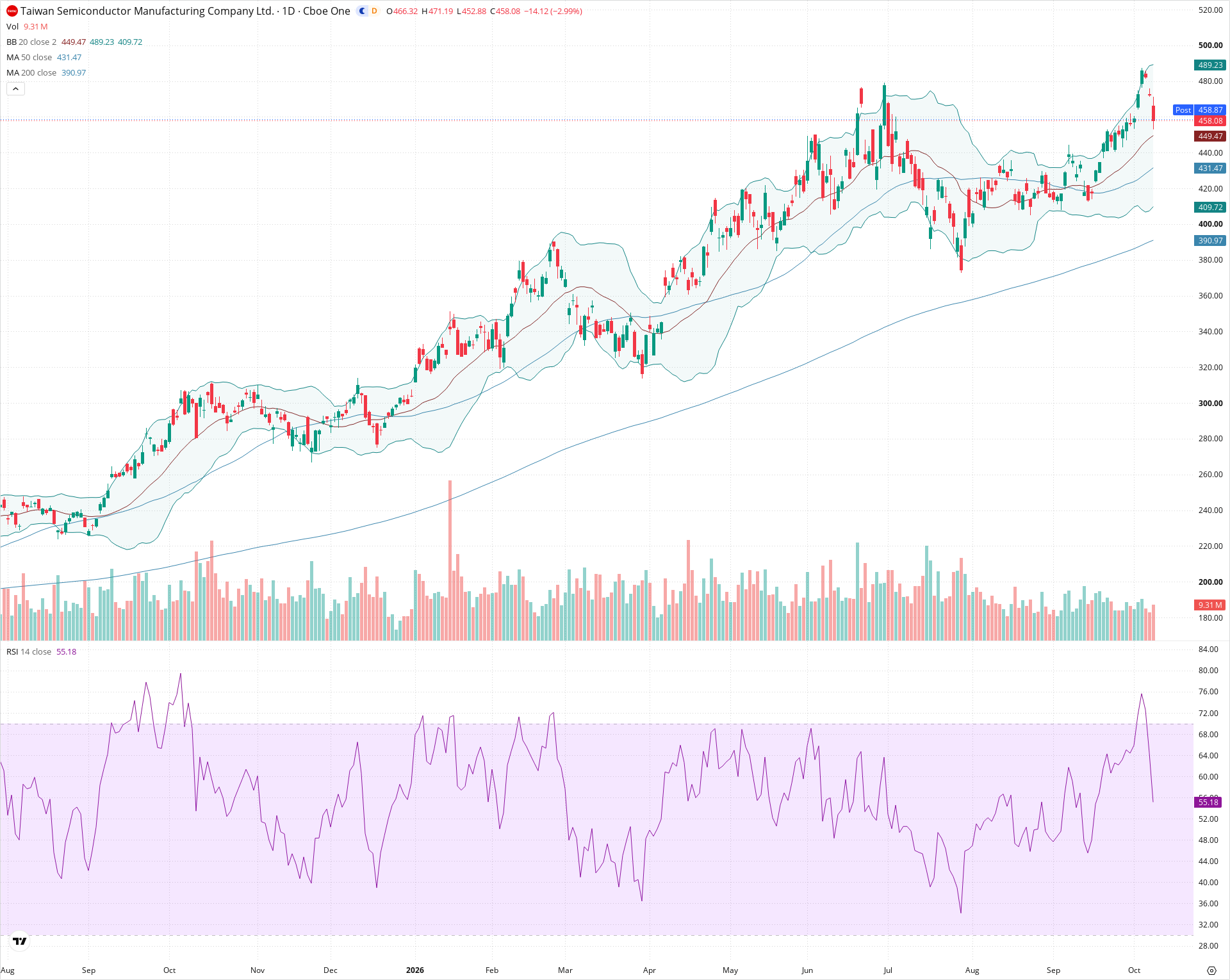Click the Oct label at far right of time axis
The height and width of the screenshot is (980, 1230).
click(x=1134, y=970)
